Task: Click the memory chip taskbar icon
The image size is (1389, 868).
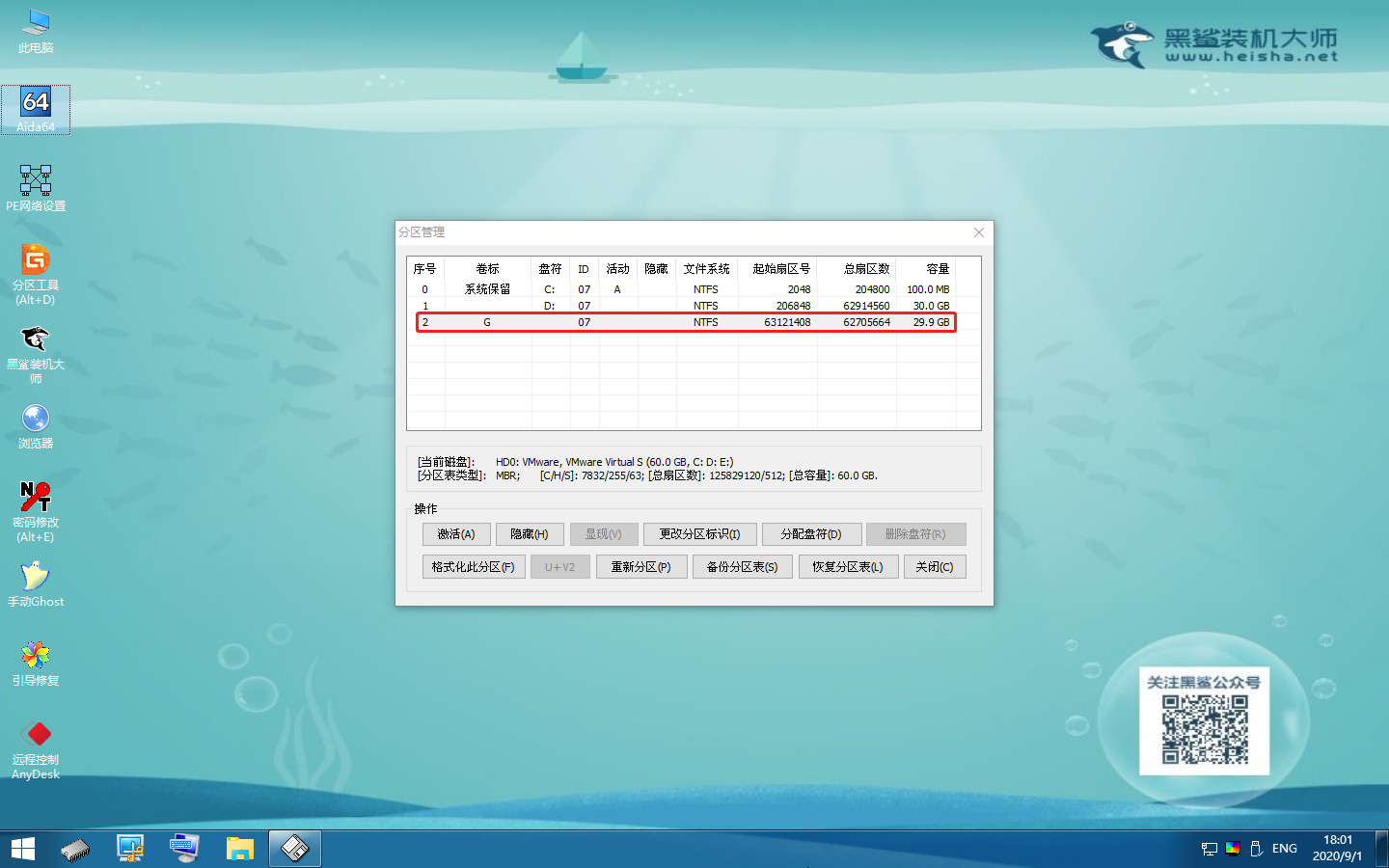Action: click(x=75, y=849)
